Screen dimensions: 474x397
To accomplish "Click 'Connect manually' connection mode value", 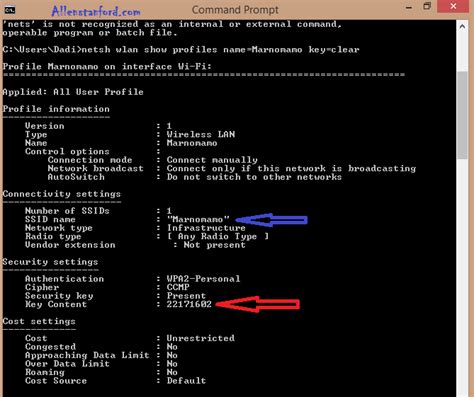I will click(x=212, y=160).
